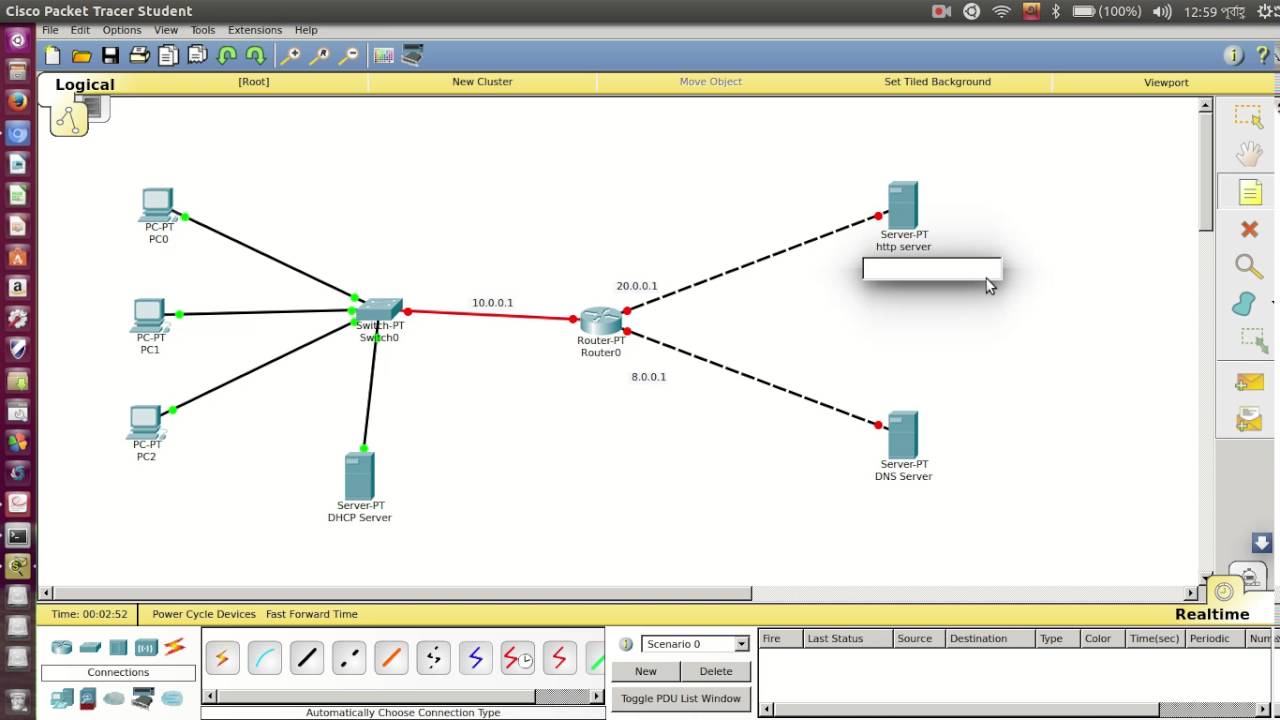Zoom out with the minus magnifier
This screenshot has height=720, width=1280.
click(x=348, y=56)
